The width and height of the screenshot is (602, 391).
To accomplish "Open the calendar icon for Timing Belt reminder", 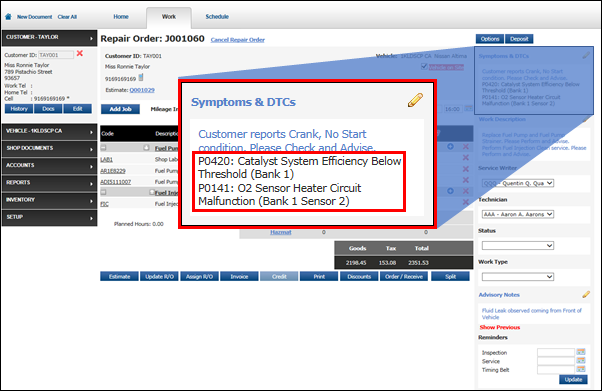I will 581,369.
